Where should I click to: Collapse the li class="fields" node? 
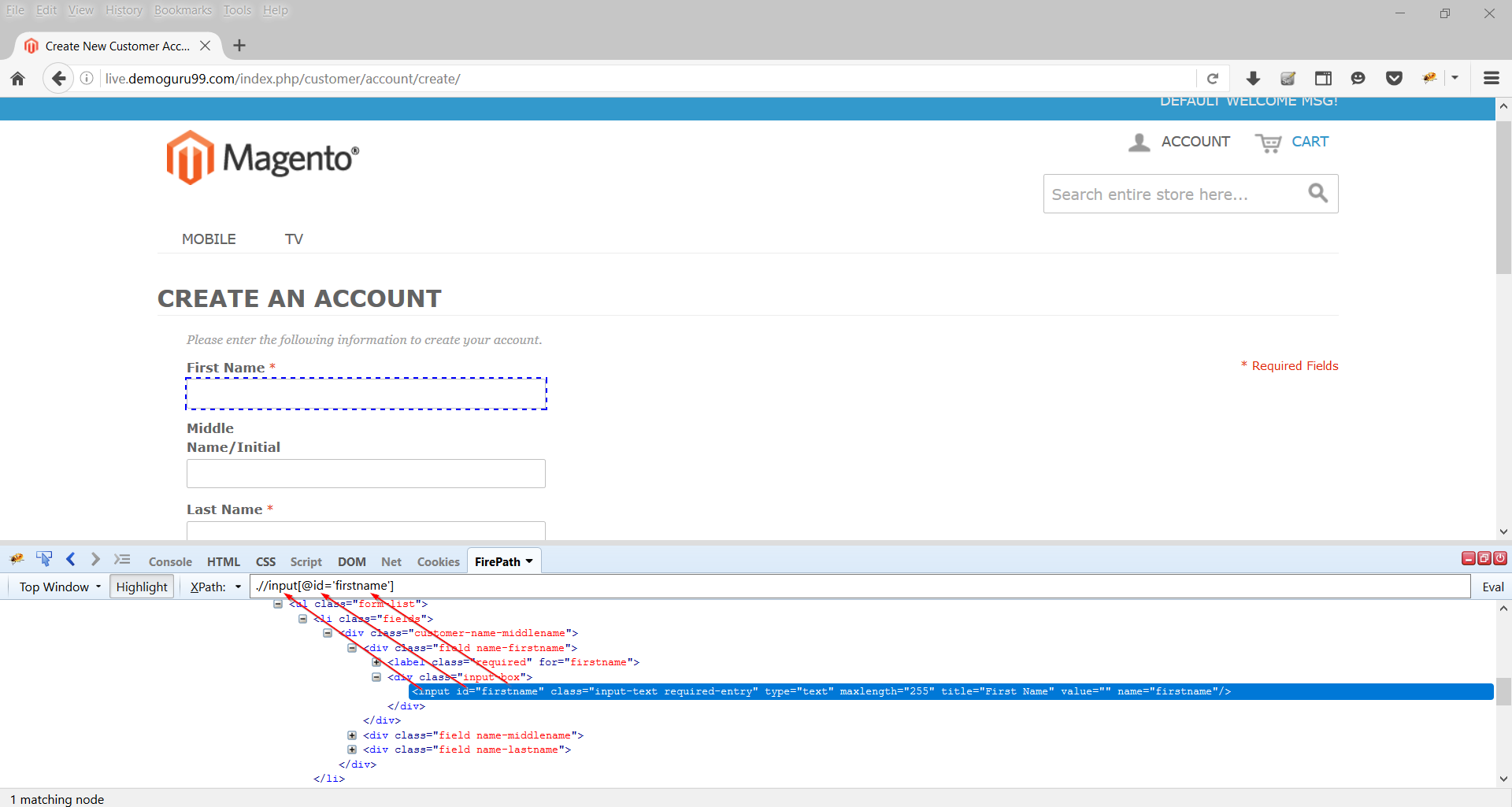click(x=302, y=619)
